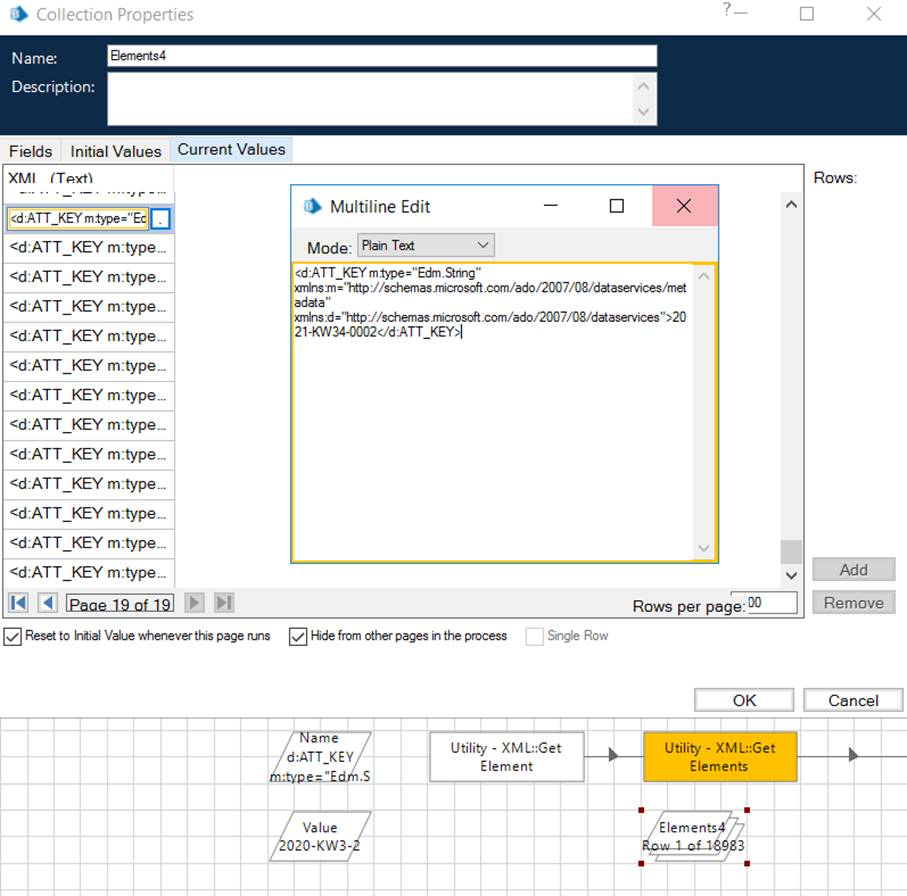Click the Rows per page input field
The height and width of the screenshot is (896, 907).
coord(764,603)
